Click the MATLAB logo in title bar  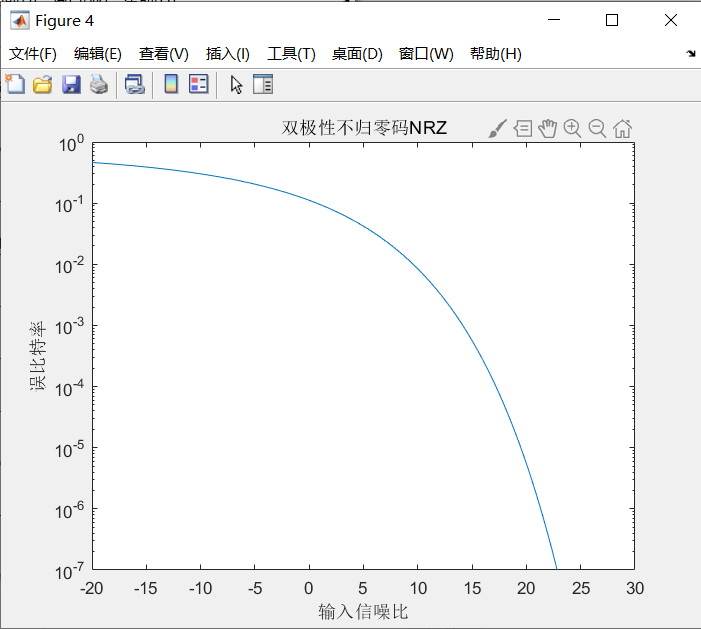coord(20,21)
